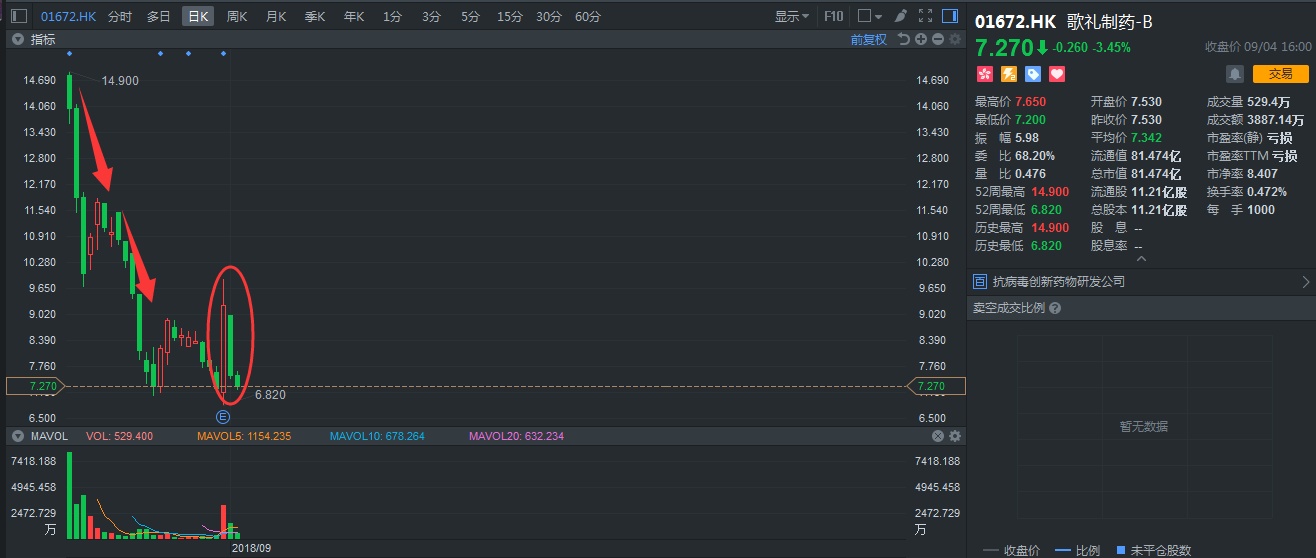1316x558 pixels.
Task: Close the MAVOL indicator panel
Action: point(938,436)
